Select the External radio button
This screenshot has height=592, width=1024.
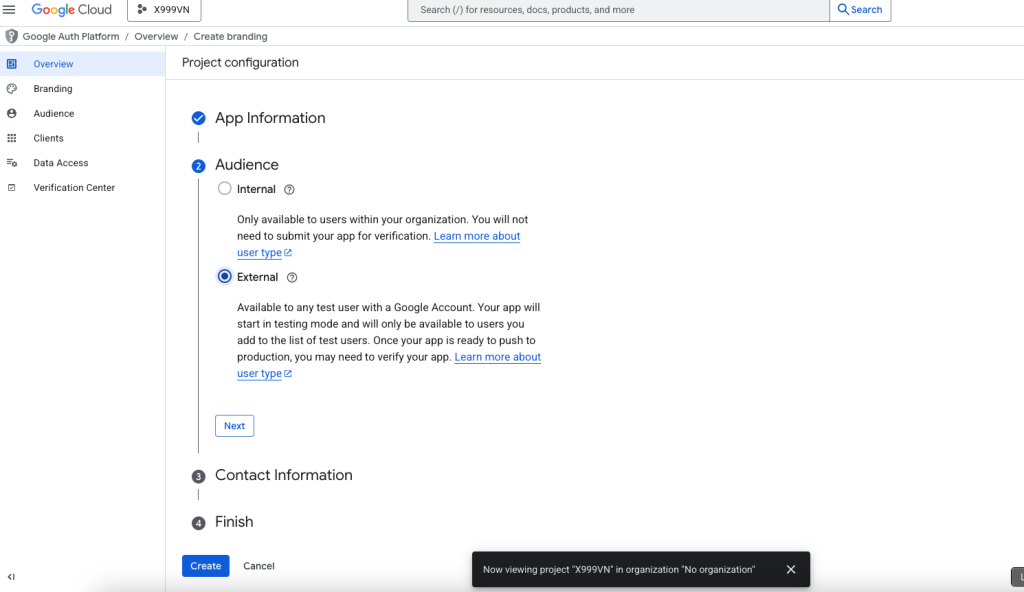point(225,276)
